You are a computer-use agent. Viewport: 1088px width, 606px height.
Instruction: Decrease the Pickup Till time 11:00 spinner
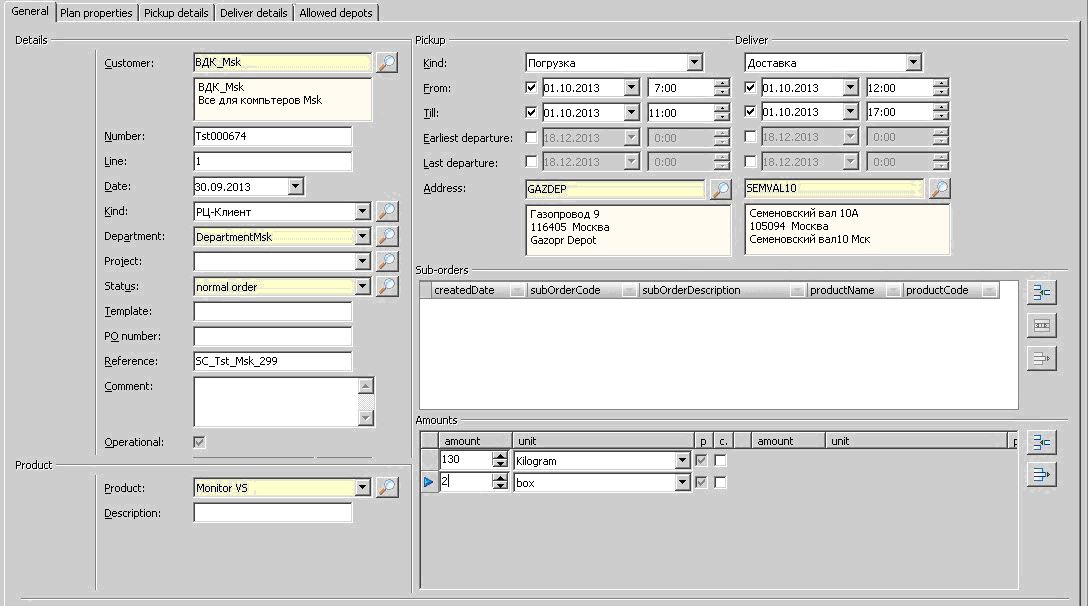(x=722, y=117)
